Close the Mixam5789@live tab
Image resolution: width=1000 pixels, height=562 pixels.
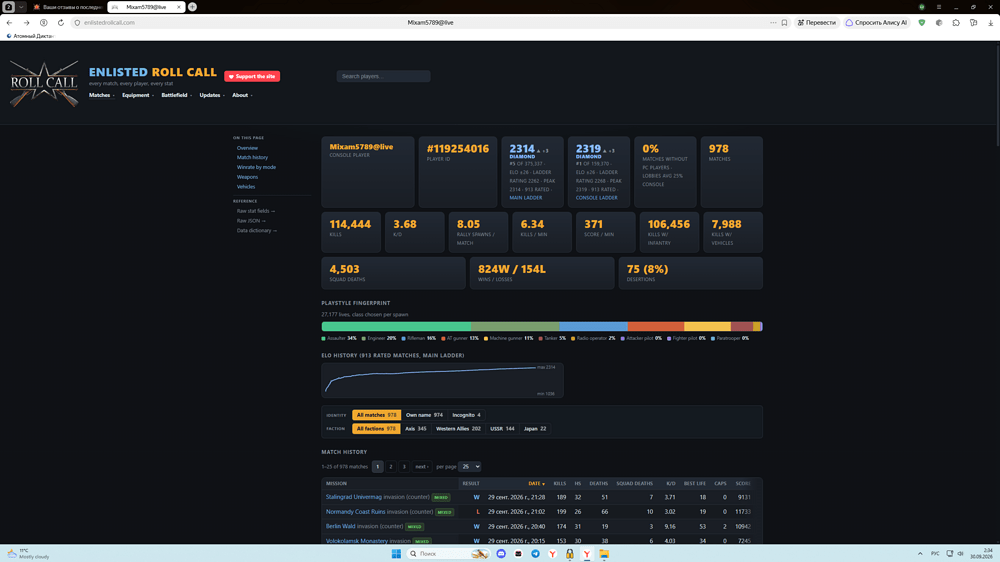click(x=179, y=7)
